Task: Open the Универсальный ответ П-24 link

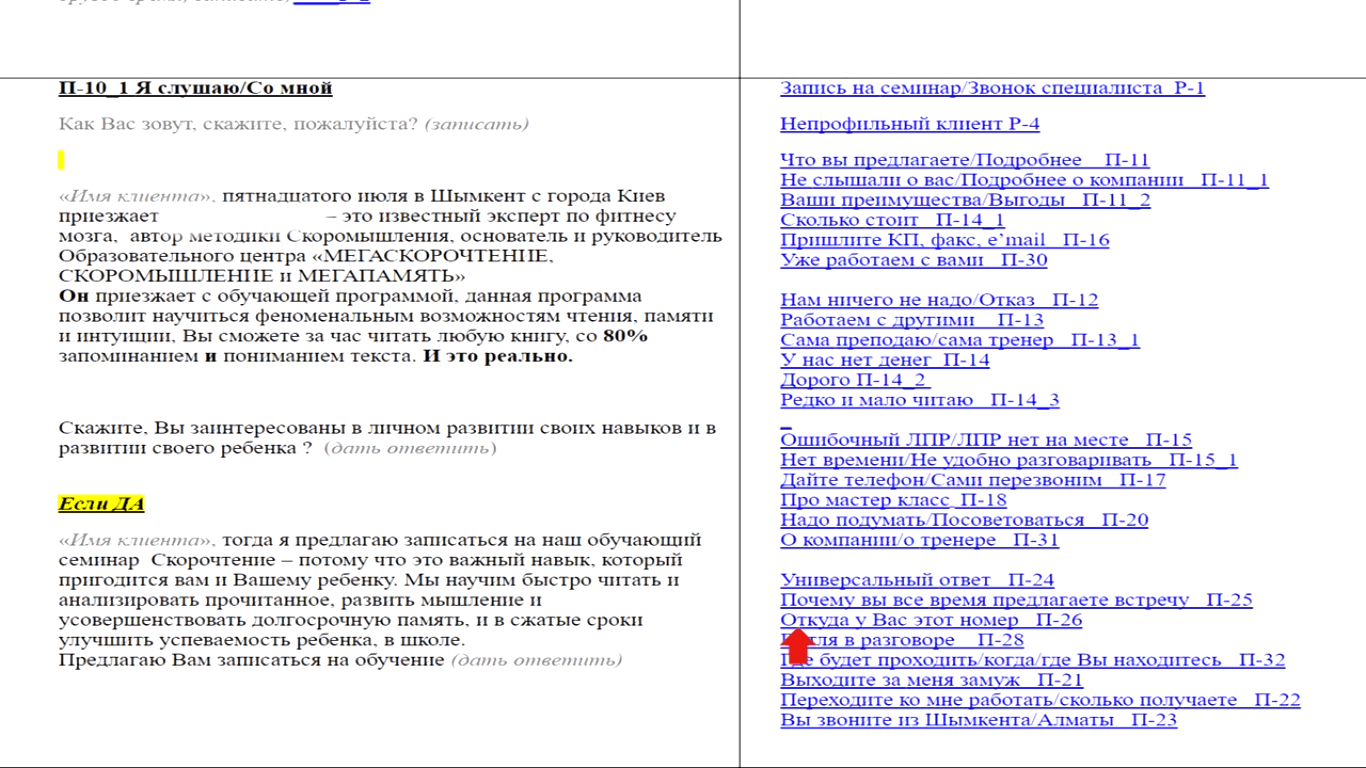Action: [916, 580]
